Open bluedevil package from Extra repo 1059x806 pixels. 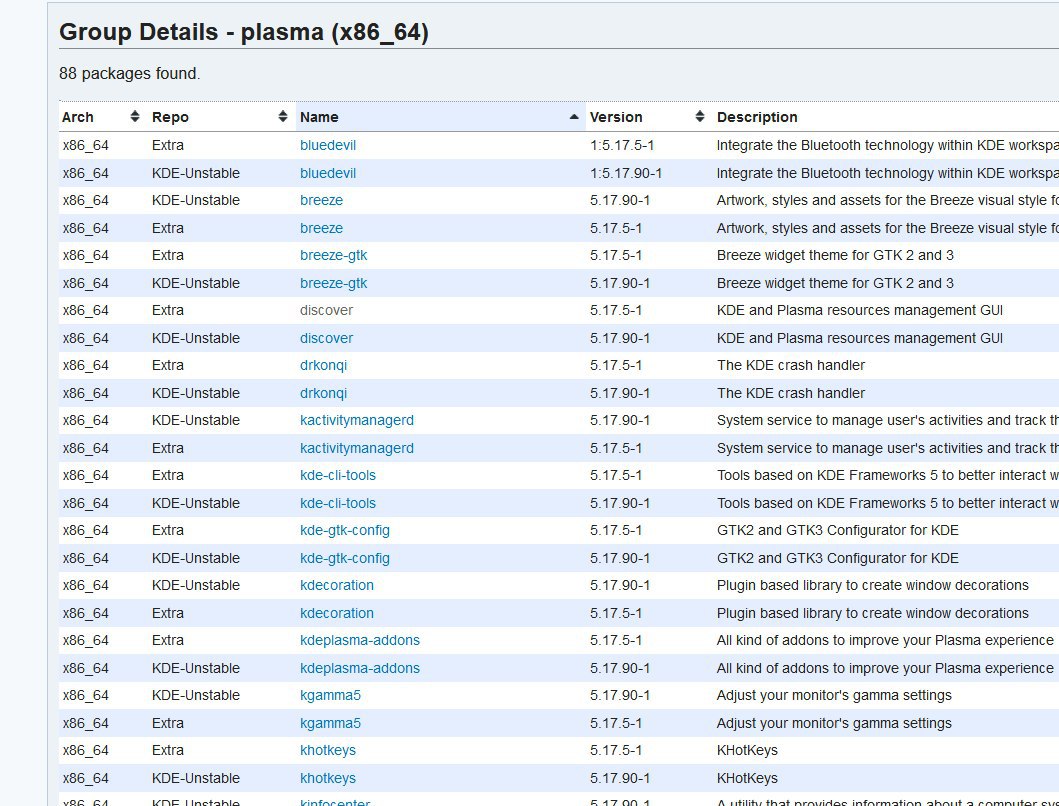point(328,145)
